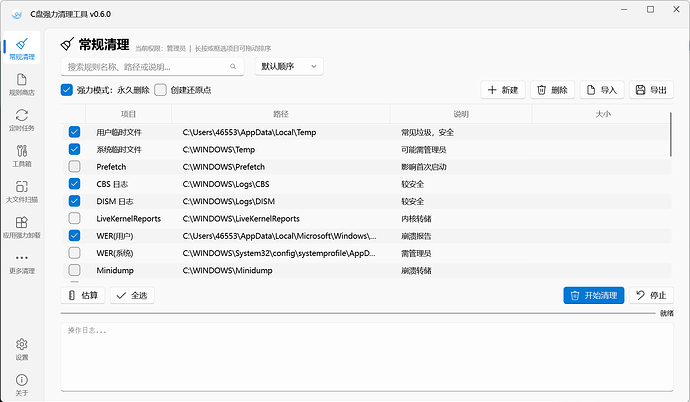Check the WER(系统) row checkbox
Image resolution: width=690 pixels, height=402 pixels.
74,252
